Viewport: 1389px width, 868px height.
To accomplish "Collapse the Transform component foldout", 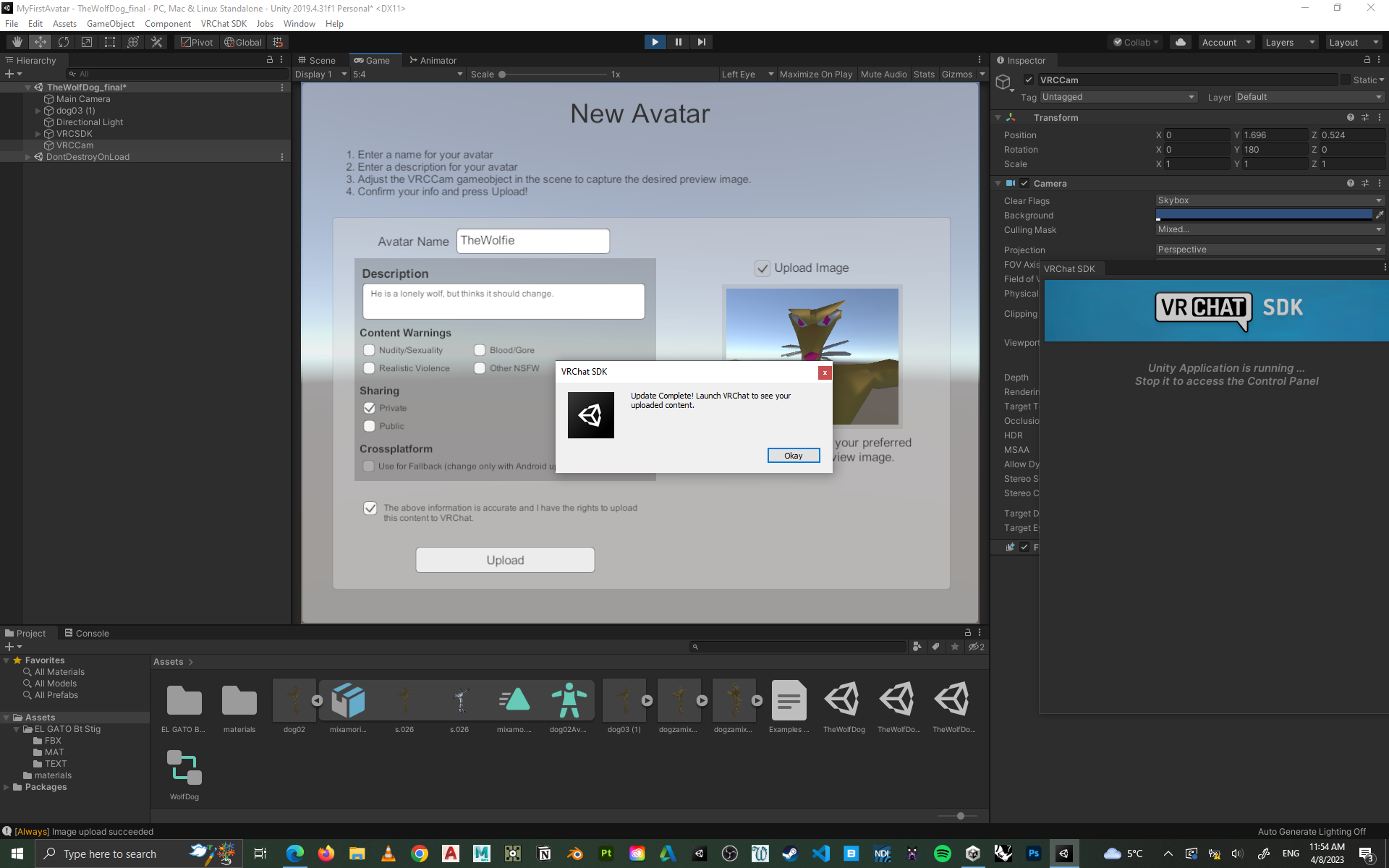I will point(998,117).
